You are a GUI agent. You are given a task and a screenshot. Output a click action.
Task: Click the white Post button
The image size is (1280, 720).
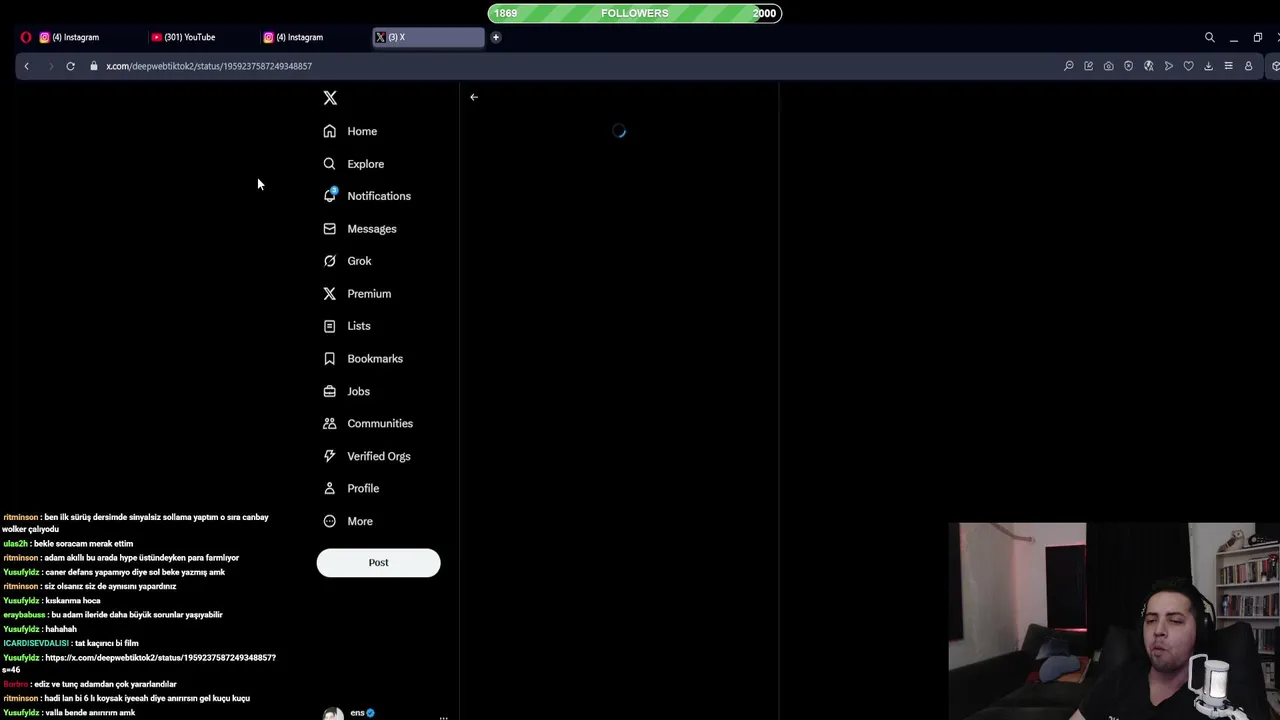pyautogui.click(x=378, y=562)
